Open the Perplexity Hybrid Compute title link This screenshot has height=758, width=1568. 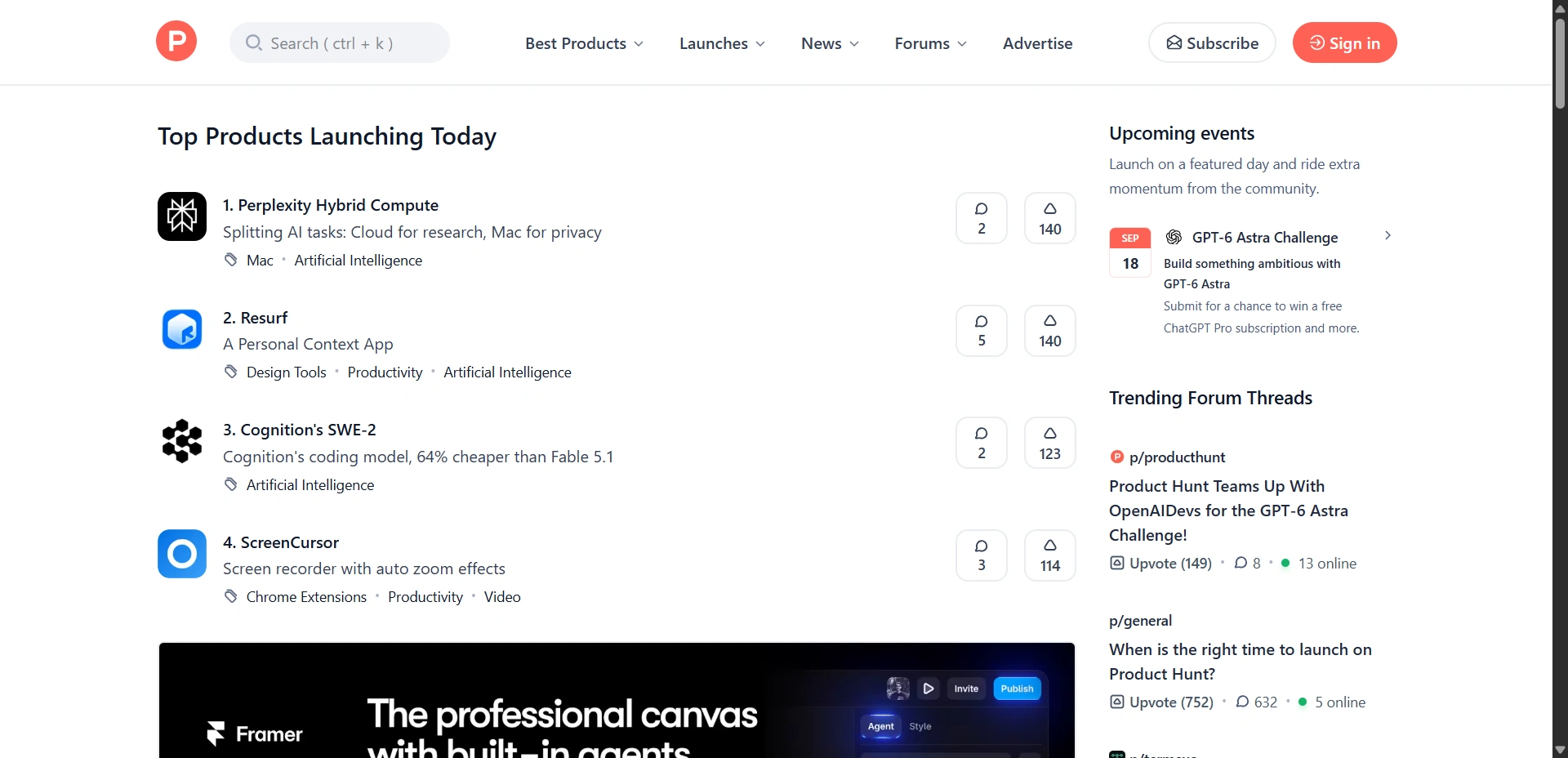(331, 205)
